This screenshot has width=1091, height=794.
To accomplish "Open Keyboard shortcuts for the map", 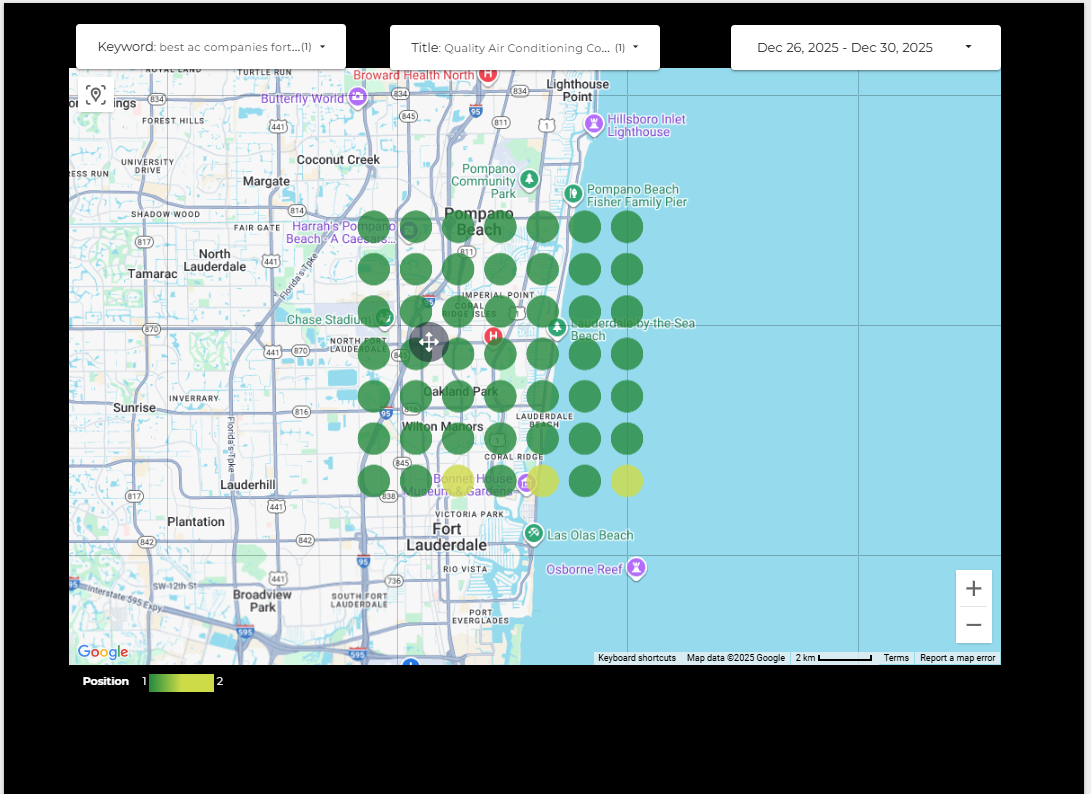I will tap(637, 658).
